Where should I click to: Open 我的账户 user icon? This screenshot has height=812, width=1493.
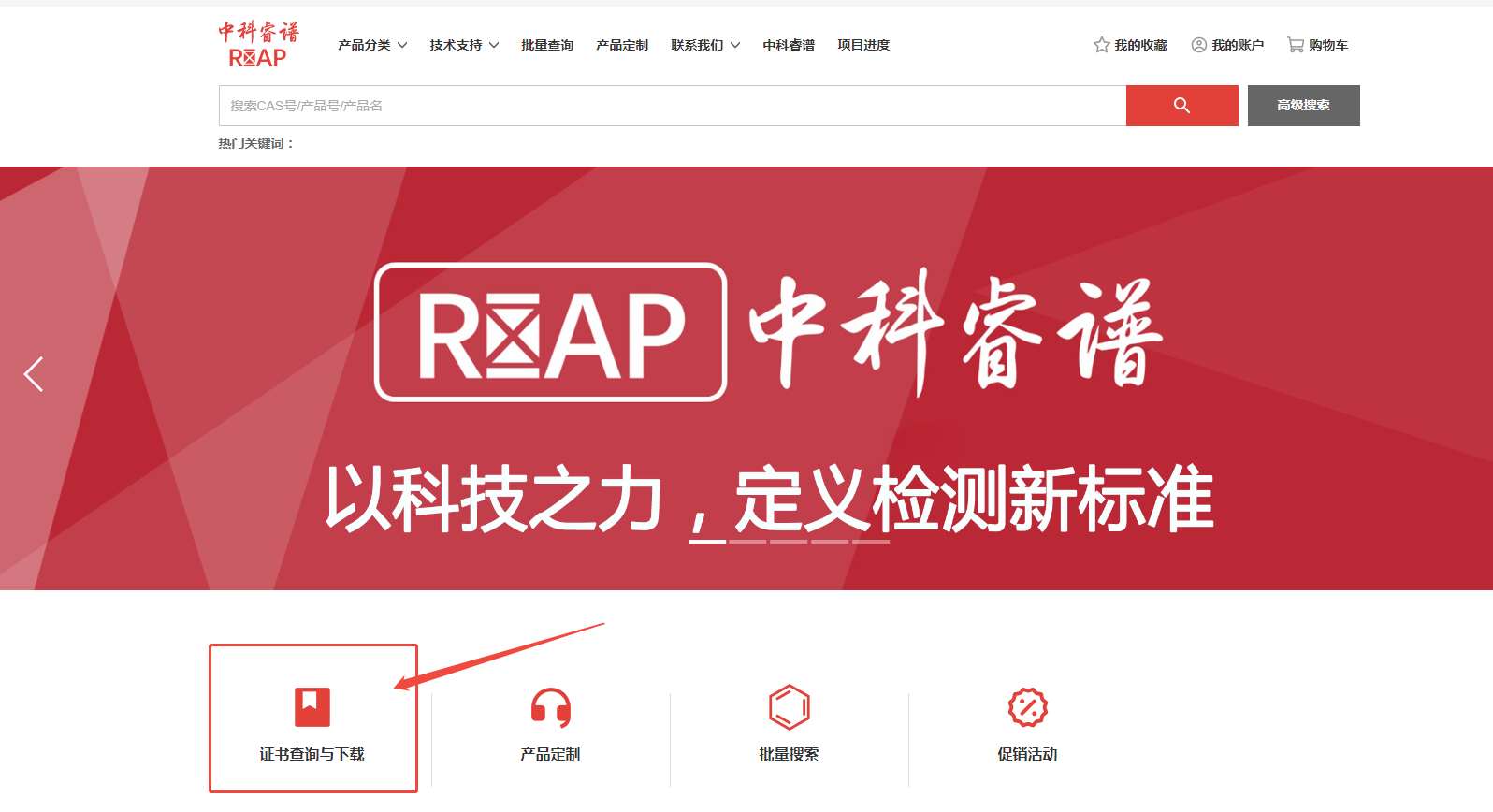(x=1198, y=45)
